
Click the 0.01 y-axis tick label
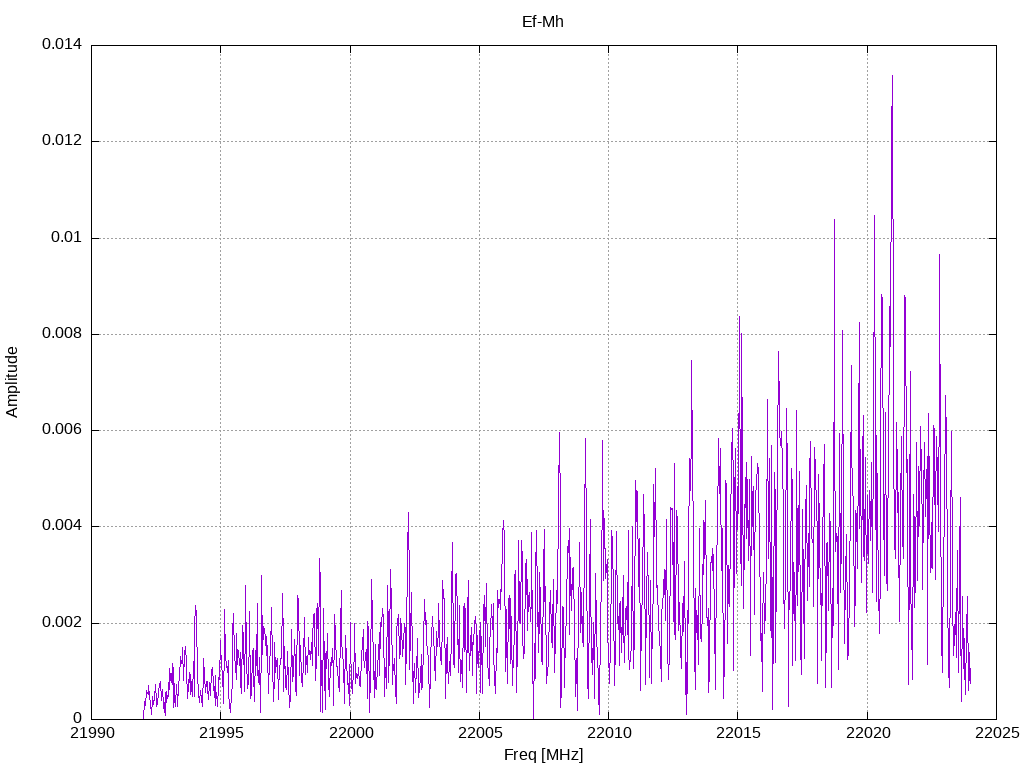point(67,237)
